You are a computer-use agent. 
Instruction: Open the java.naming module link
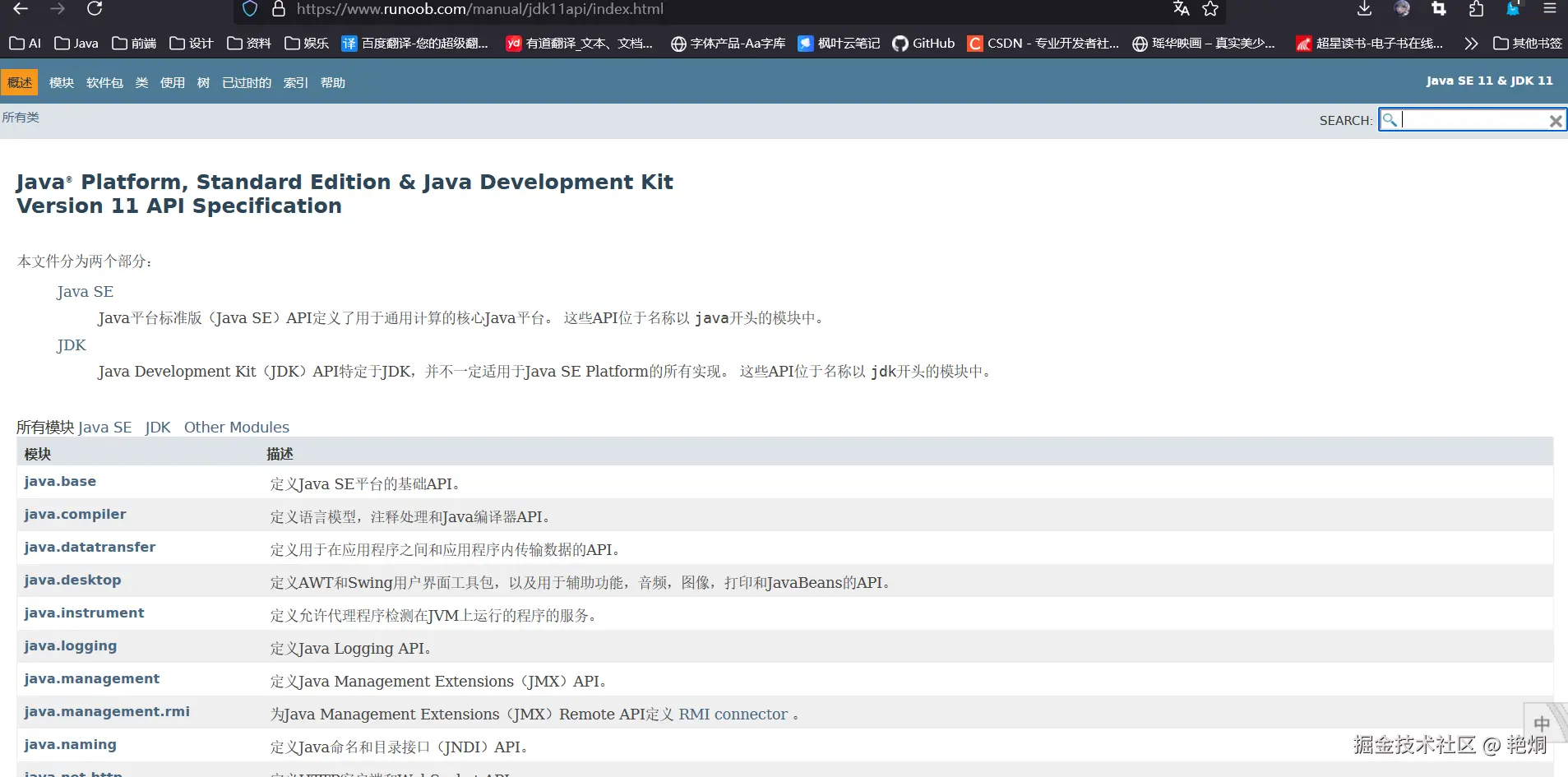71,745
